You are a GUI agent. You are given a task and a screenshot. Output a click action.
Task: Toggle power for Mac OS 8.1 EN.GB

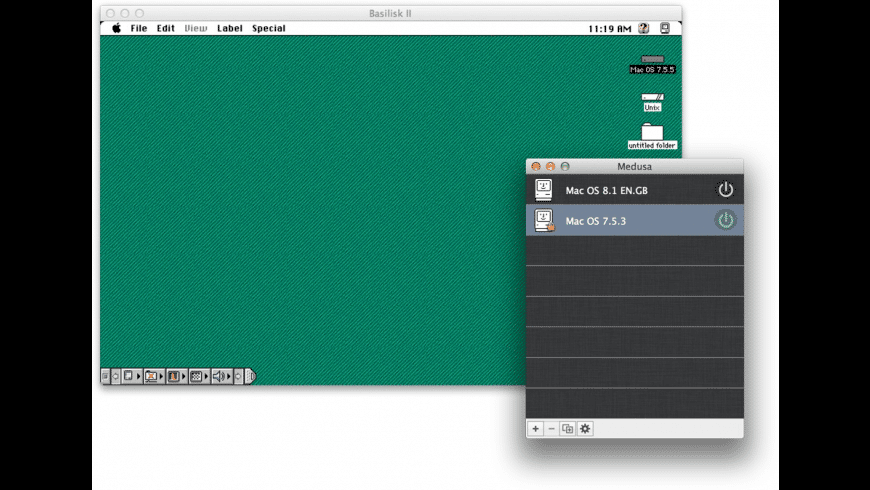pyautogui.click(x=725, y=190)
